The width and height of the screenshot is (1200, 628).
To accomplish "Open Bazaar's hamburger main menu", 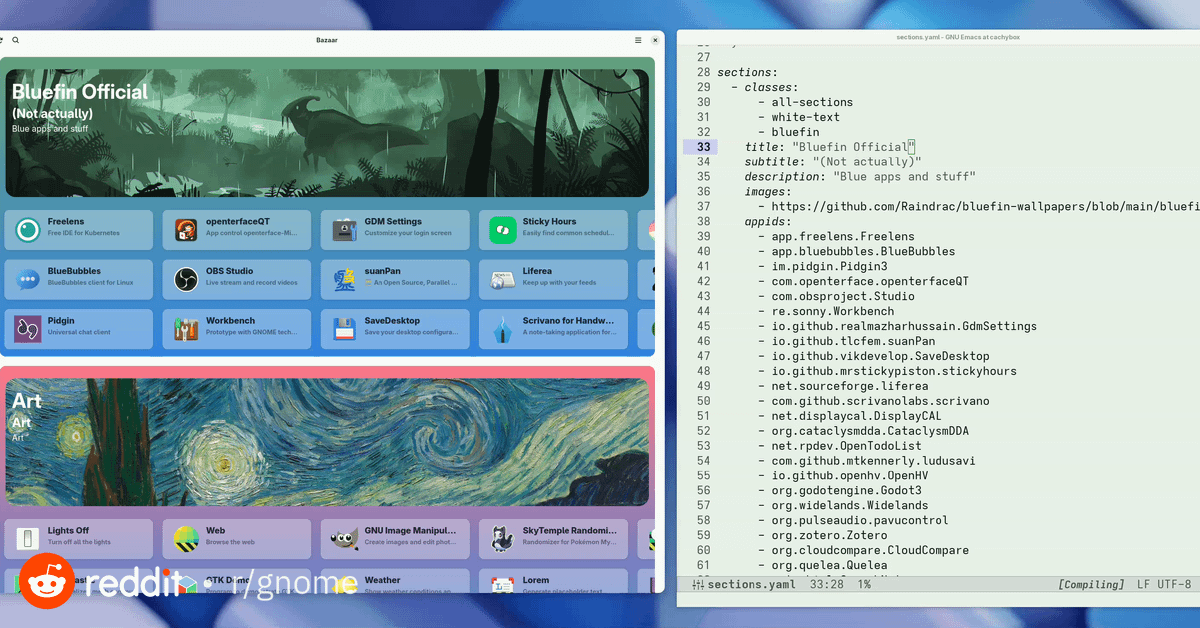I will click(638, 40).
